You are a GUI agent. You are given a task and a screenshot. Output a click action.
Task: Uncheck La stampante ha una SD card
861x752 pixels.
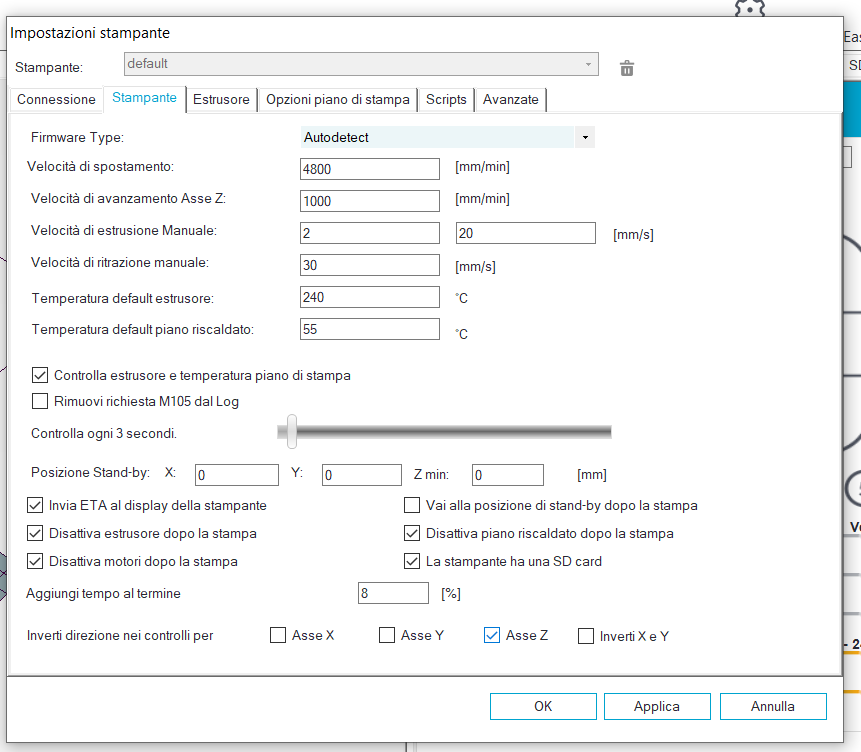(412, 561)
